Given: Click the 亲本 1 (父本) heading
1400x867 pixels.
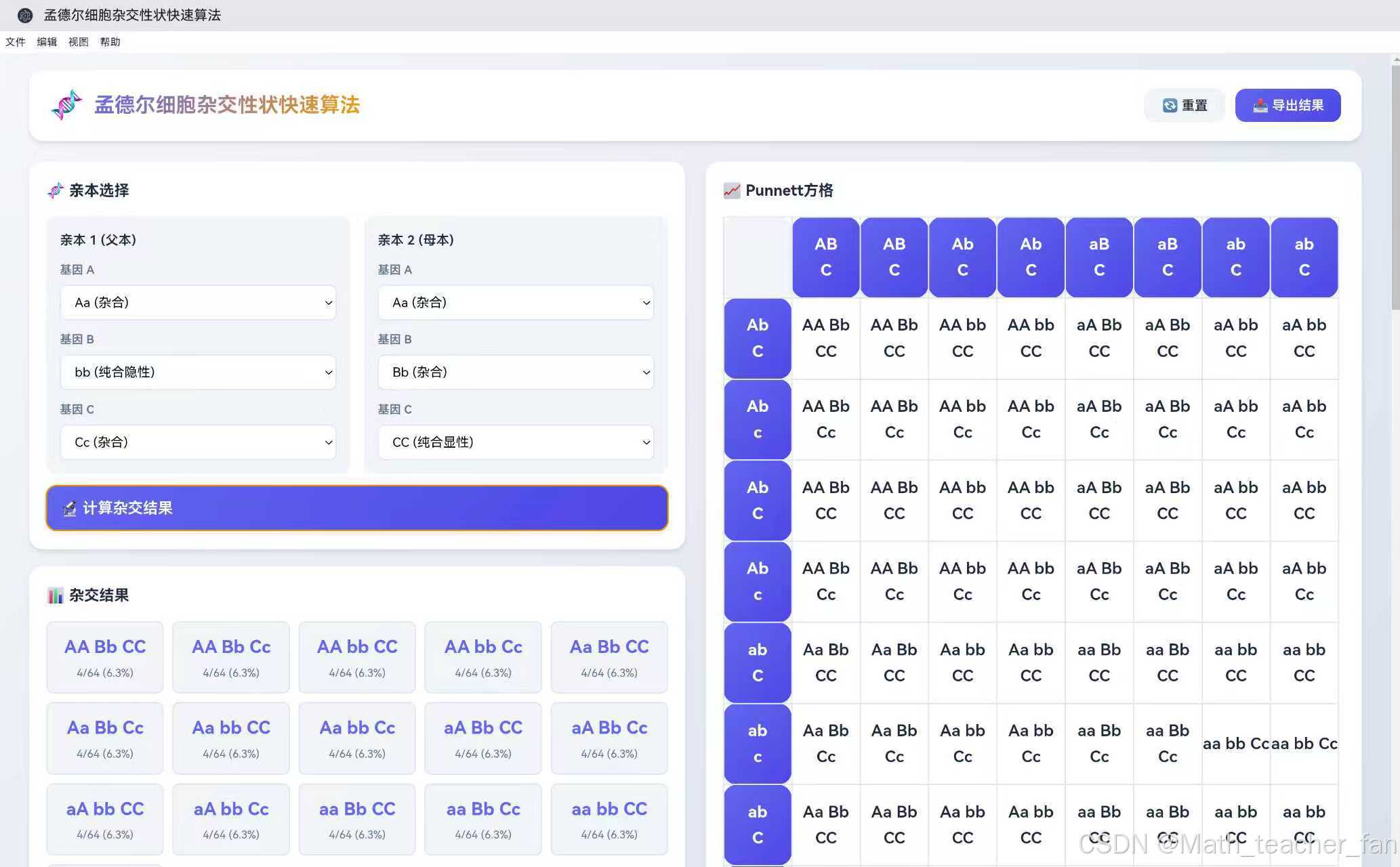Looking at the screenshot, I should pyautogui.click(x=98, y=240).
